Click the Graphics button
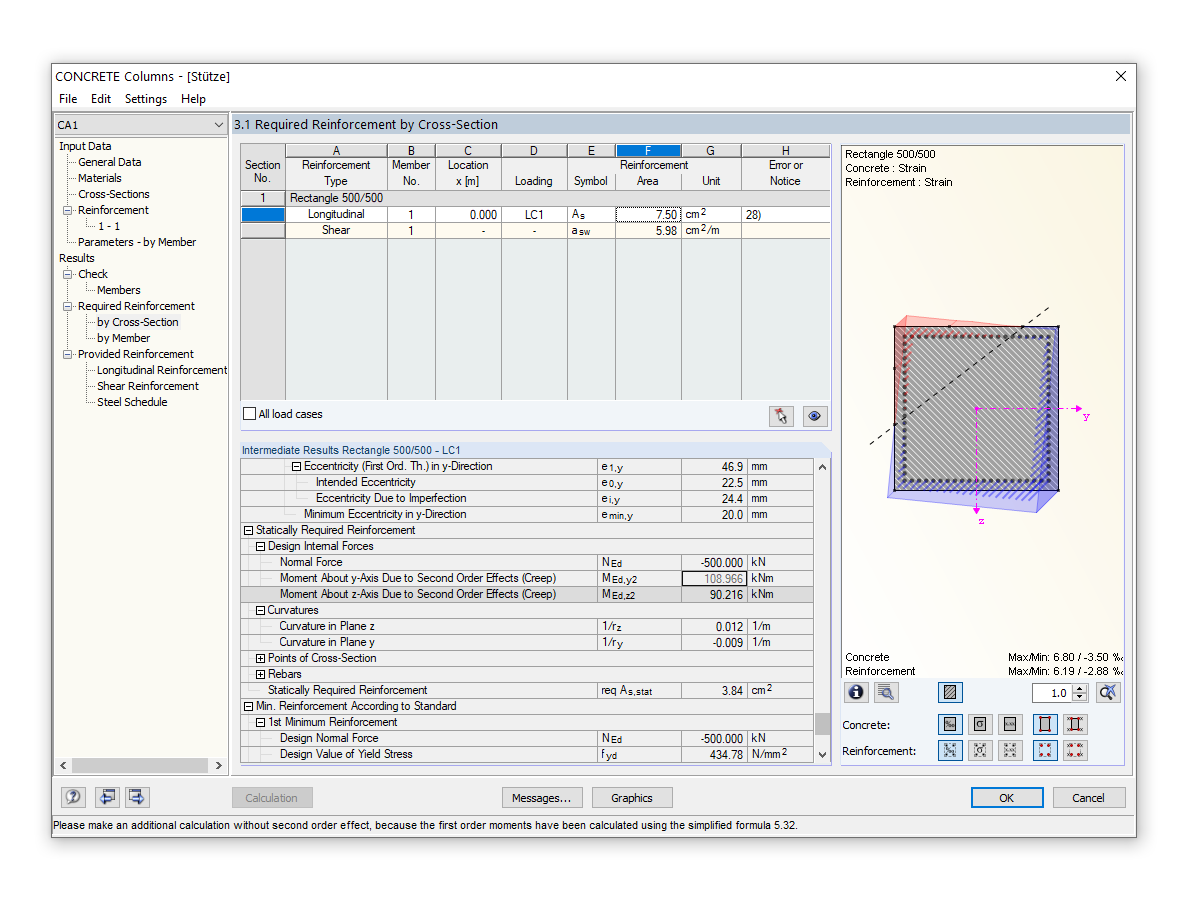Image resolution: width=1200 pixels, height=900 pixels. point(632,798)
